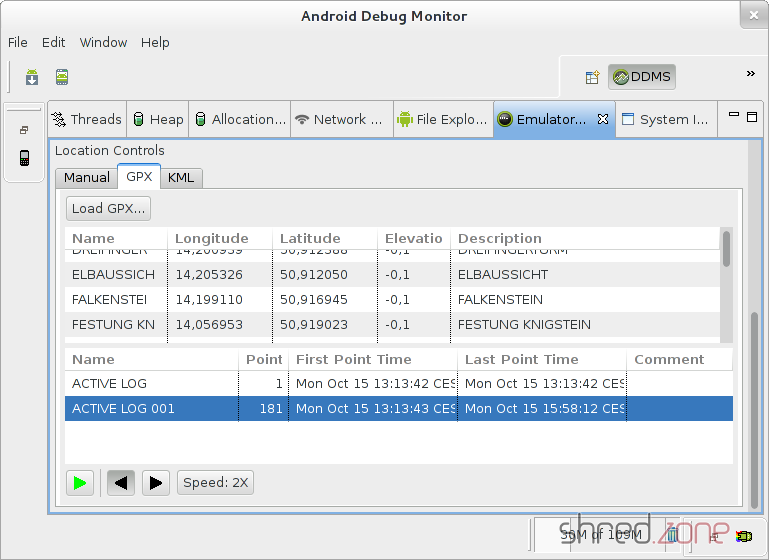
Task: Run garbage collector trash icon
Action: [673, 535]
